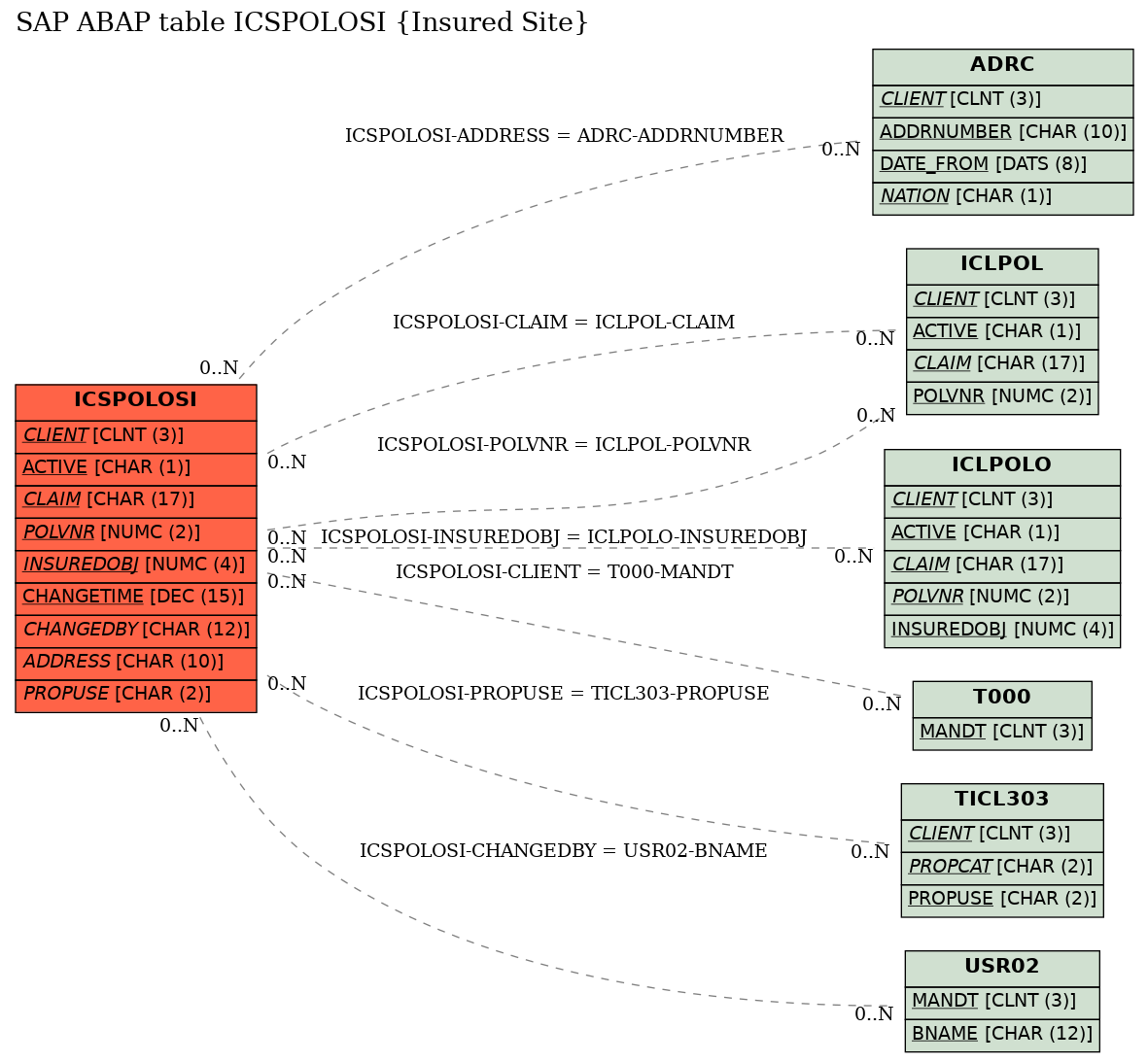
Task: Select INSUREDOBJ [NUMC (4)] in ICSPOLOSI table
Action: click(x=136, y=565)
